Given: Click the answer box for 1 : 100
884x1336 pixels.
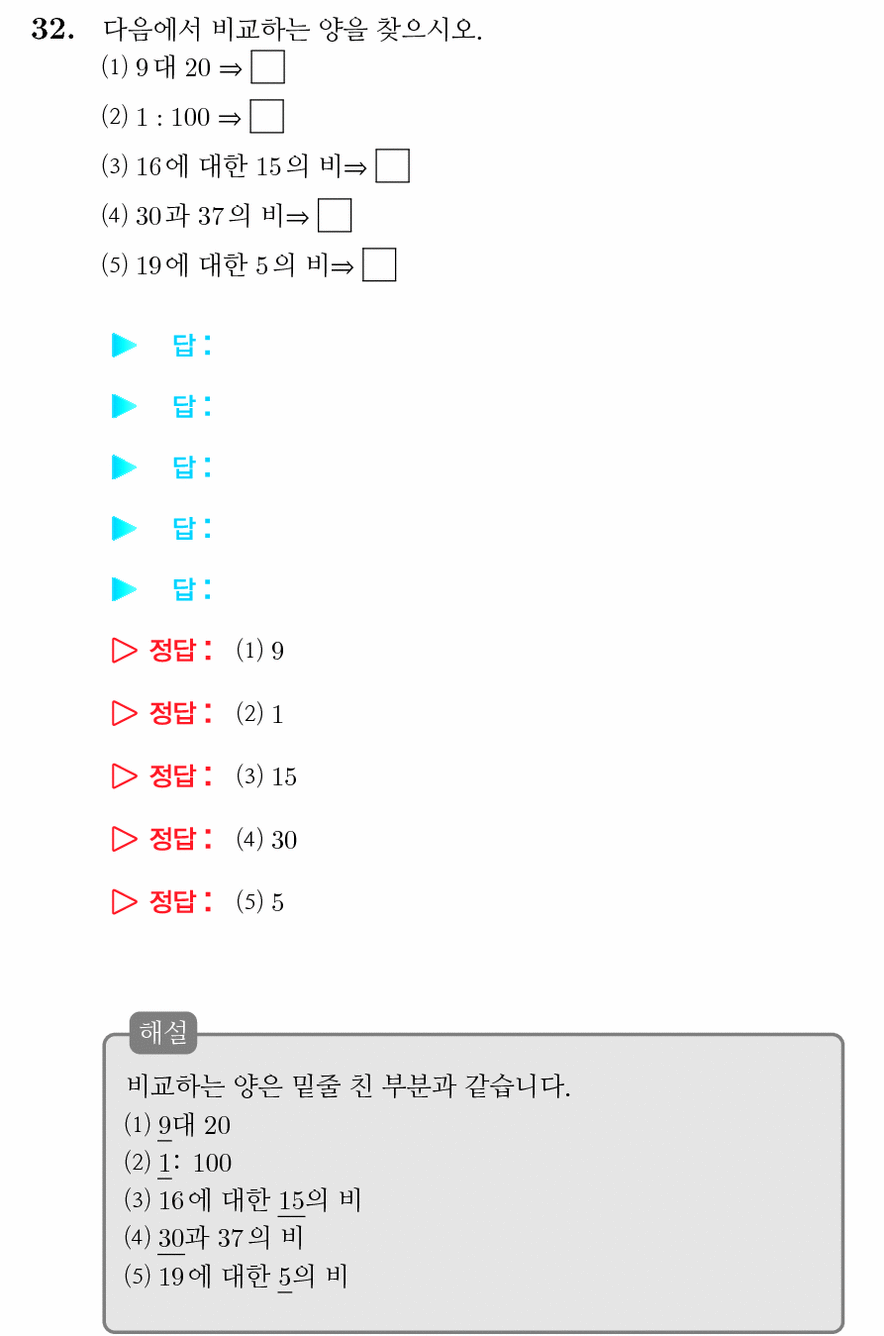Looking at the screenshot, I should [x=267, y=116].
